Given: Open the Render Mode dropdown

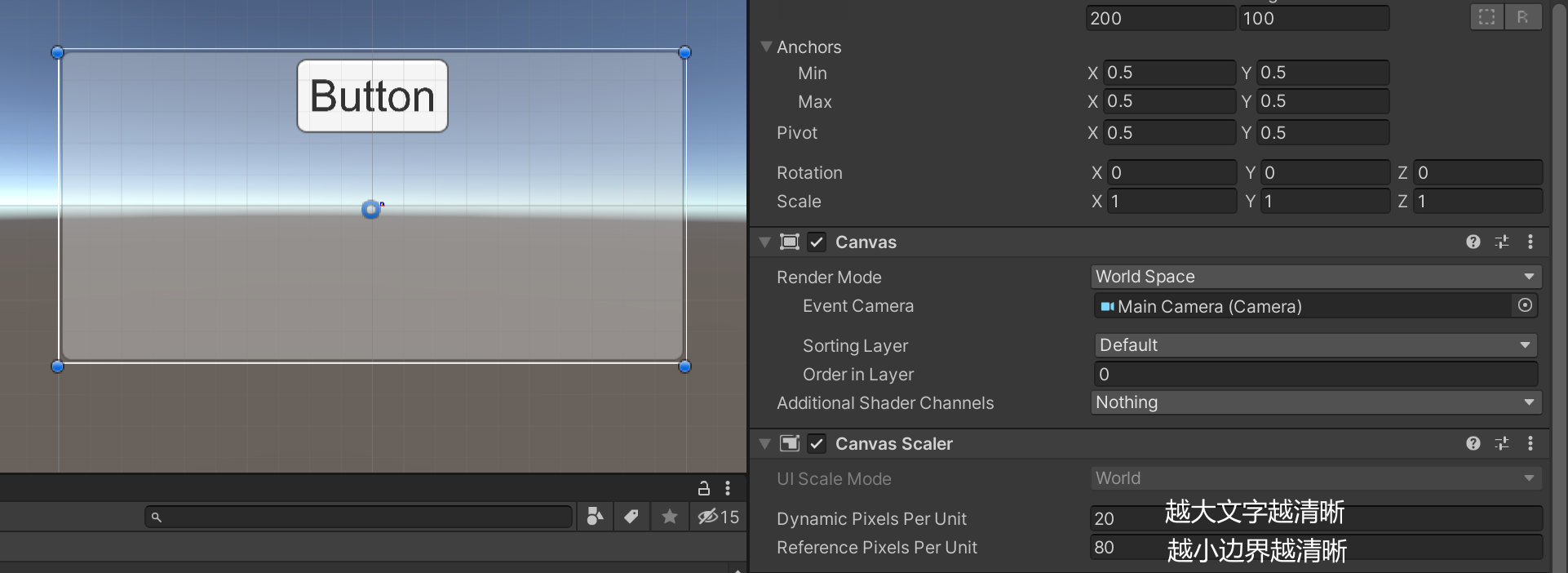Looking at the screenshot, I should (1314, 277).
